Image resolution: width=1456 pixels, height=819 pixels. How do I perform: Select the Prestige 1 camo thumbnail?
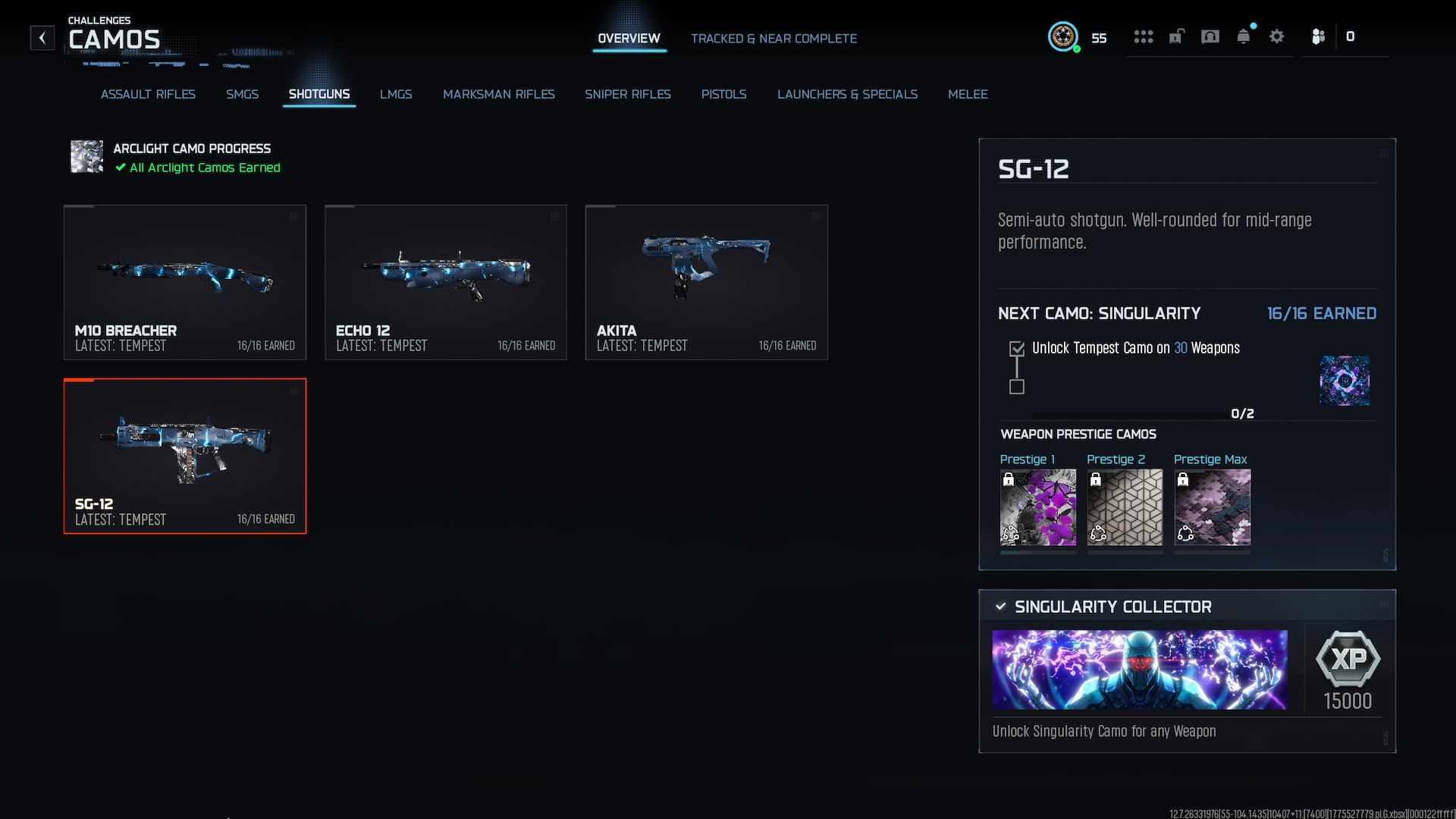point(1037,507)
